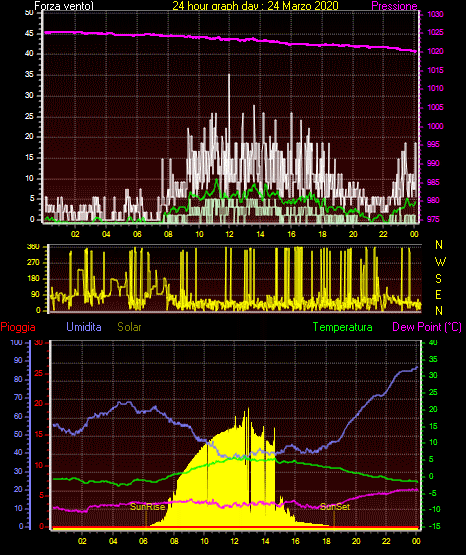Image resolution: width=466 pixels, height=555 pixels.
Task: Click hour label 12 under the wind speed chart
Action: pyautogui.click(x=230, y=234)
